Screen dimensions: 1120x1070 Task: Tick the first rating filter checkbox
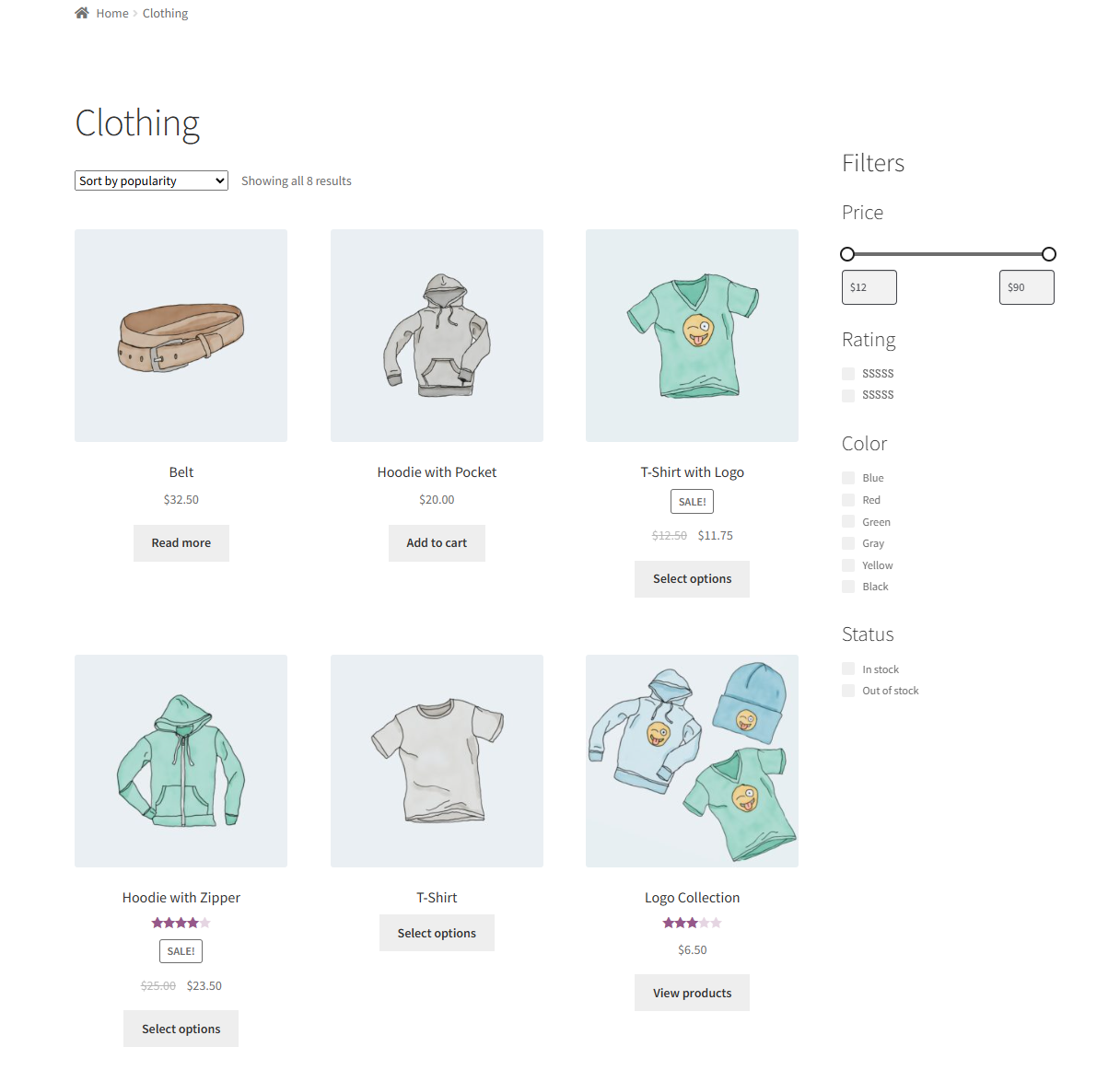848,373
